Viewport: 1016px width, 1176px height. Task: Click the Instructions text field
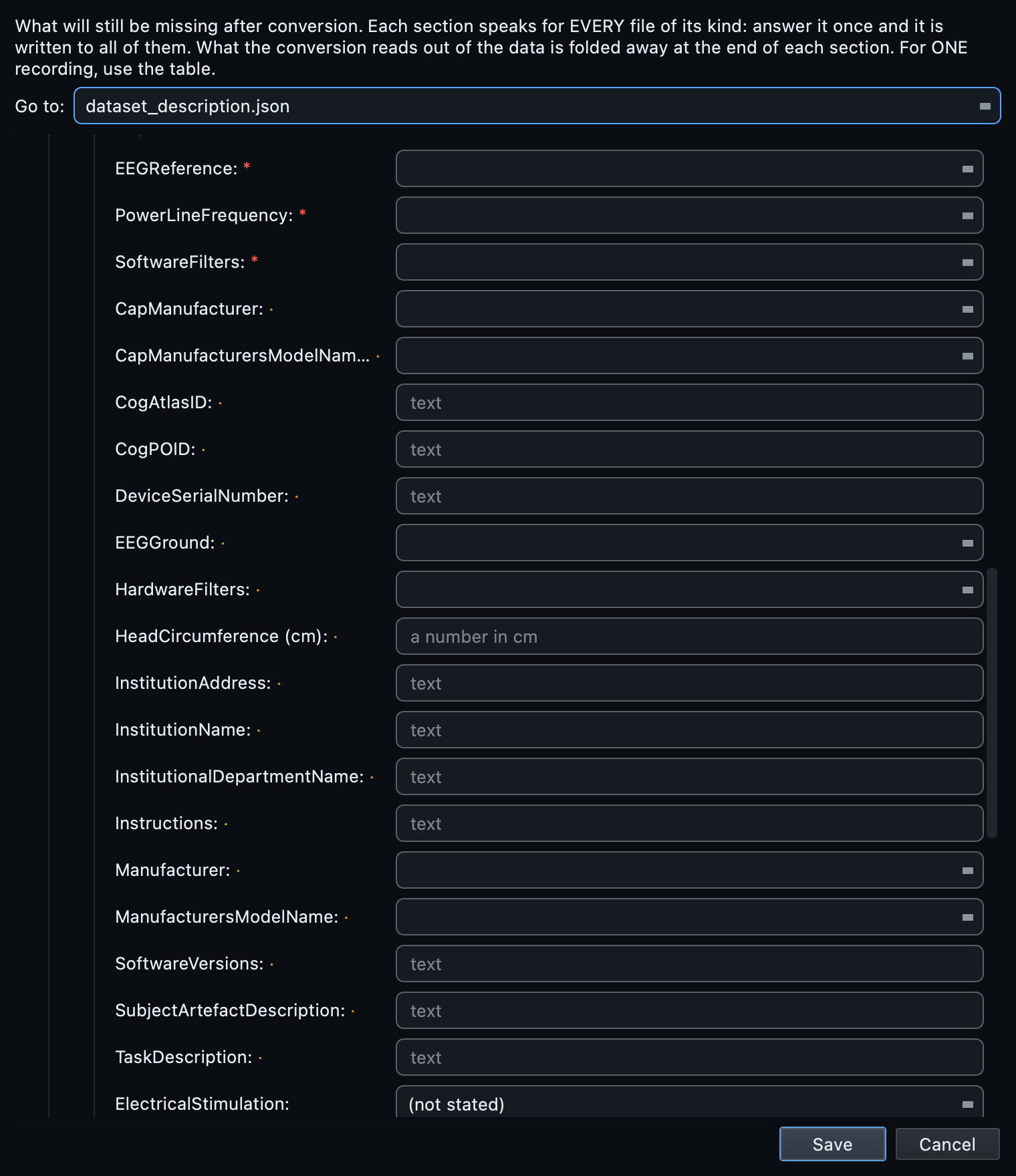point(689,823)
